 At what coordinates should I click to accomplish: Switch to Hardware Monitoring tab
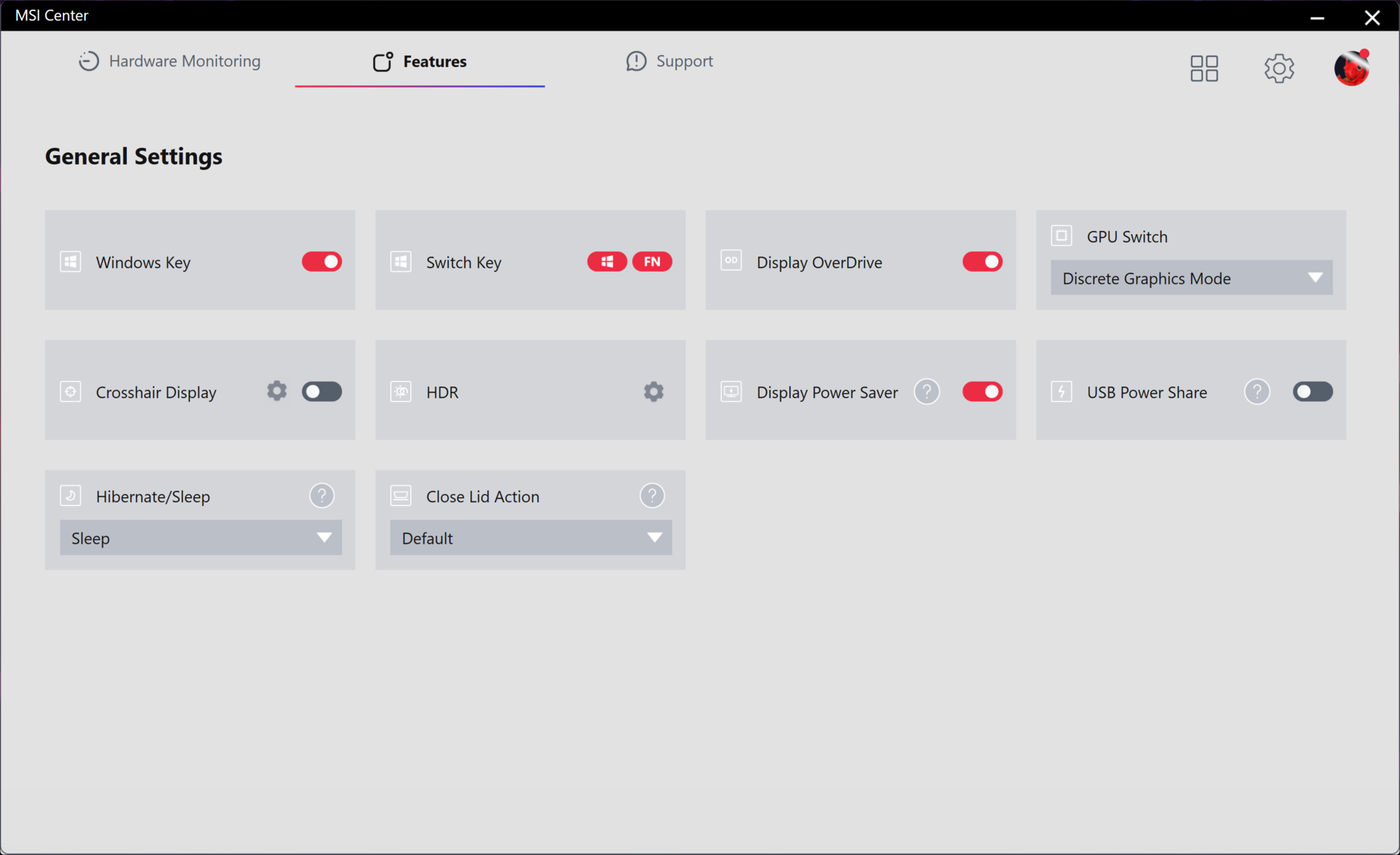[170, 61]
